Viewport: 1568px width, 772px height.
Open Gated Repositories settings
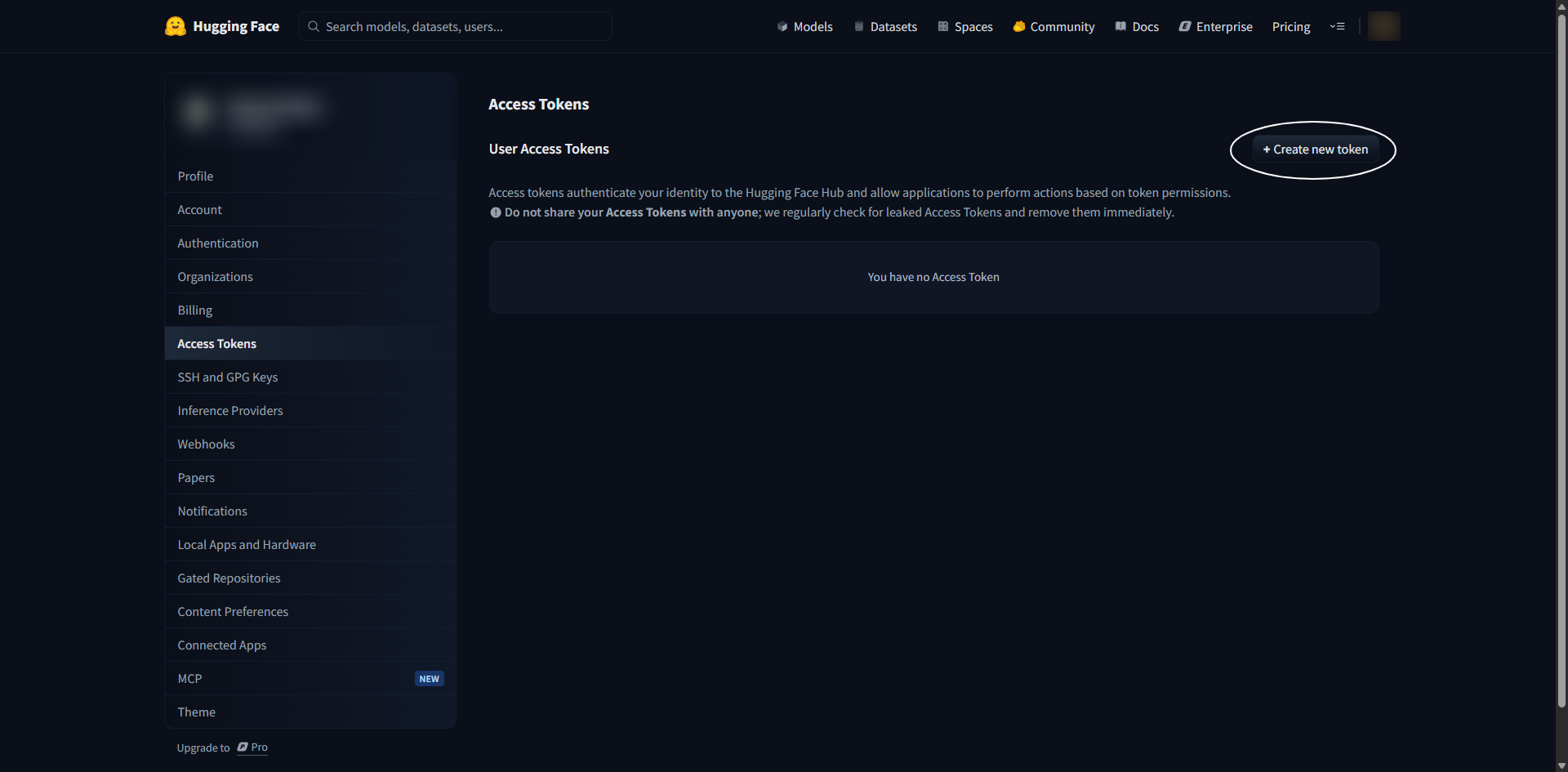coord(310,578)
